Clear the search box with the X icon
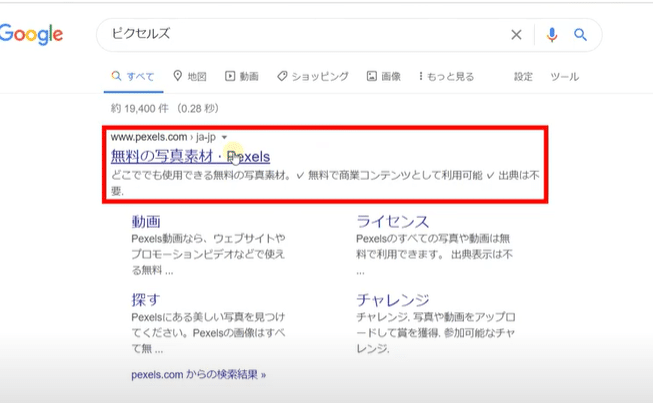This screenshot has width=653, height=403. [516, 35]
